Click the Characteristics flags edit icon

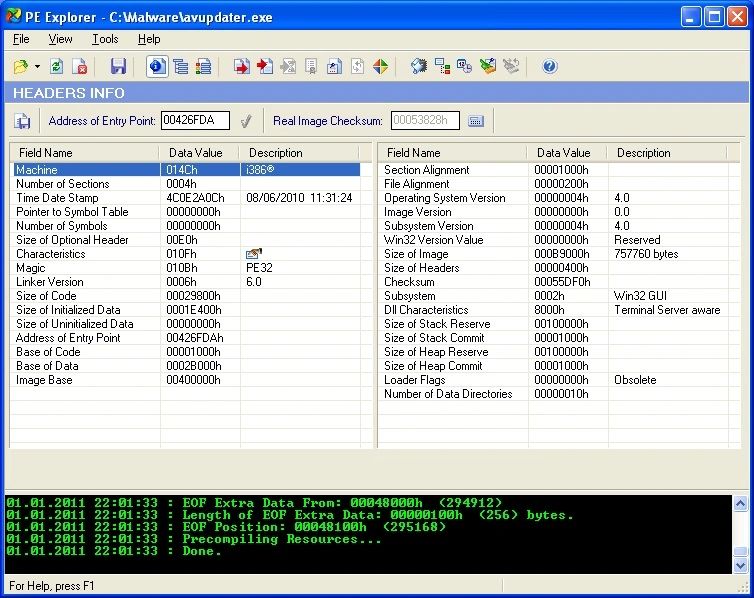click(x=253, y=253)
